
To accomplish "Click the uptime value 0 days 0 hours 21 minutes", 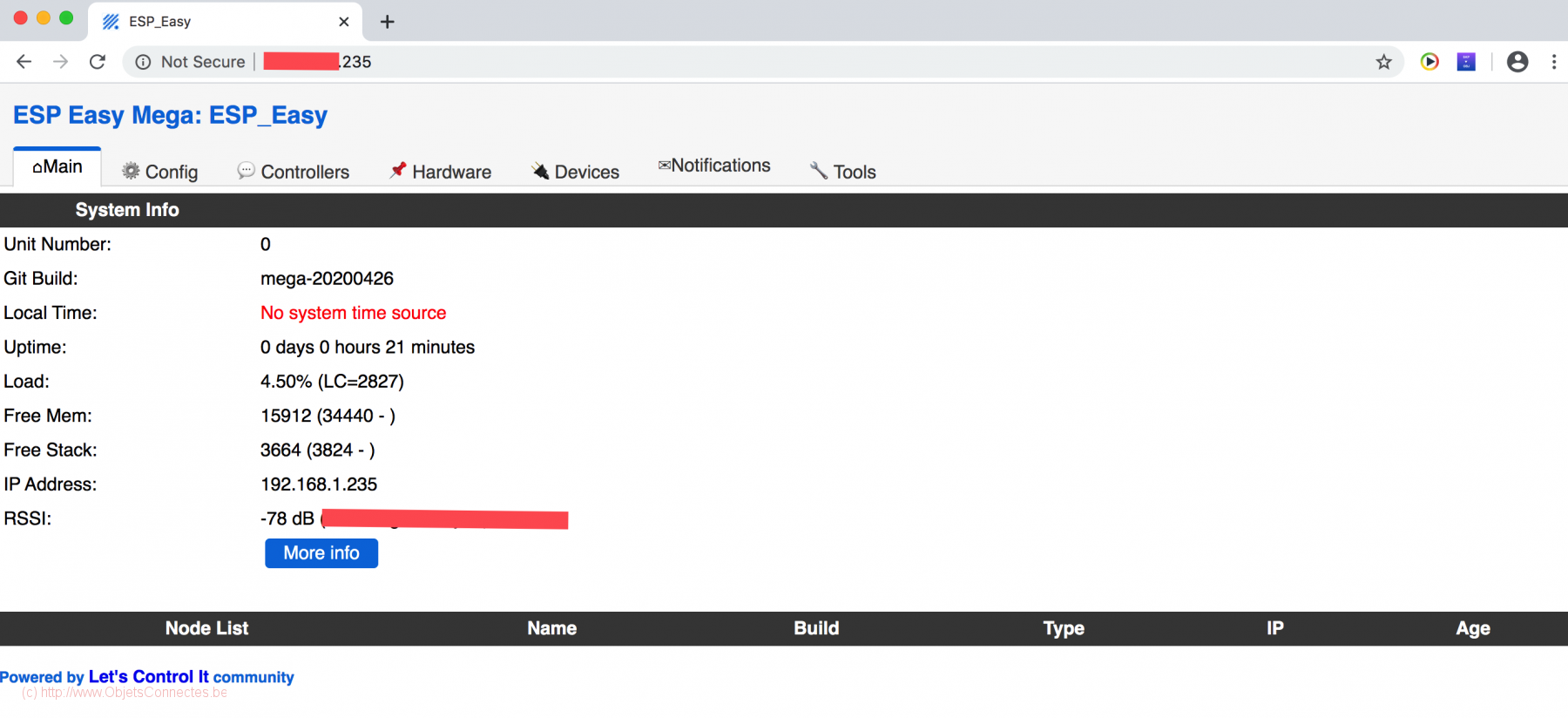I will point(368,347).
